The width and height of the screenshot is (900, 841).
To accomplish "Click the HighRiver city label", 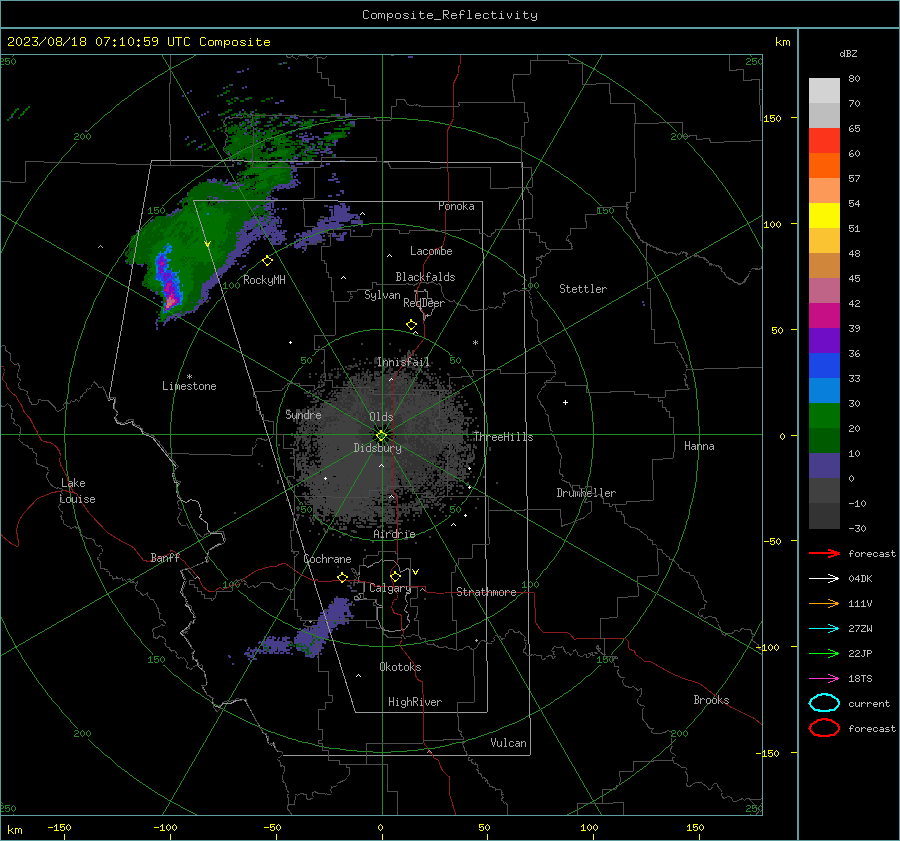I will (415, 702).
